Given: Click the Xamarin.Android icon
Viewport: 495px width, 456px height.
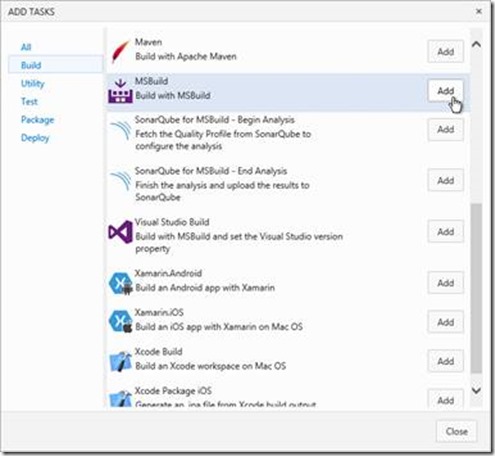Looking at the screenshot, I should point(120,283).
